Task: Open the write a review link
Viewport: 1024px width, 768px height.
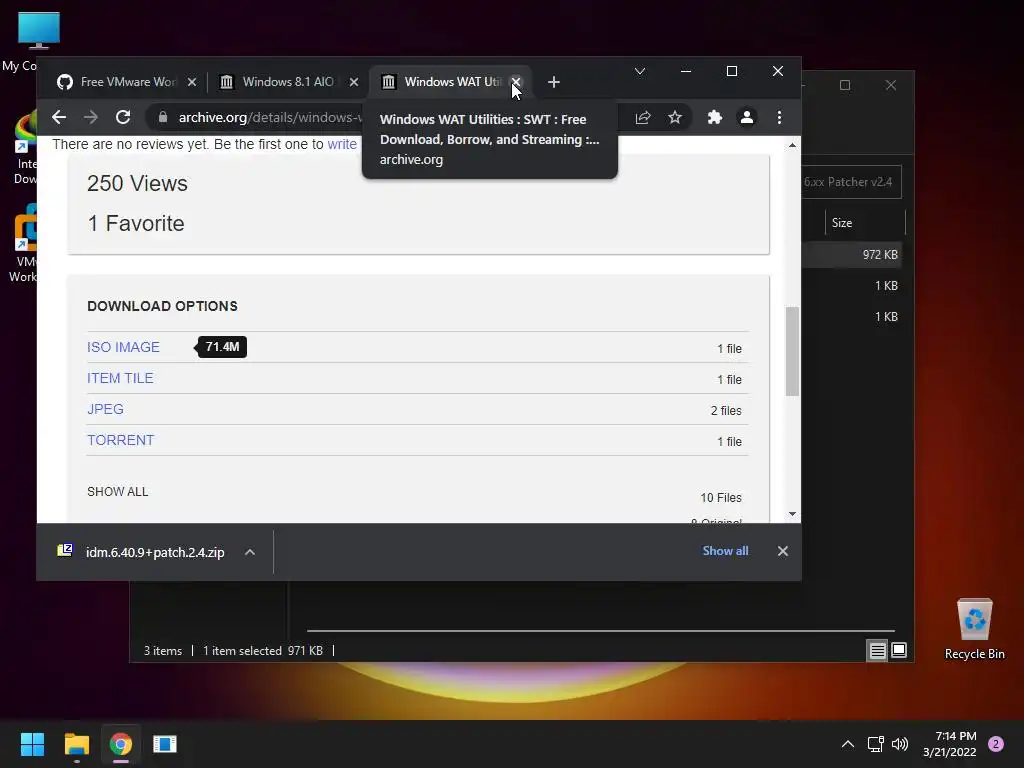Action: pyautogui.click(x=342, y=144)
